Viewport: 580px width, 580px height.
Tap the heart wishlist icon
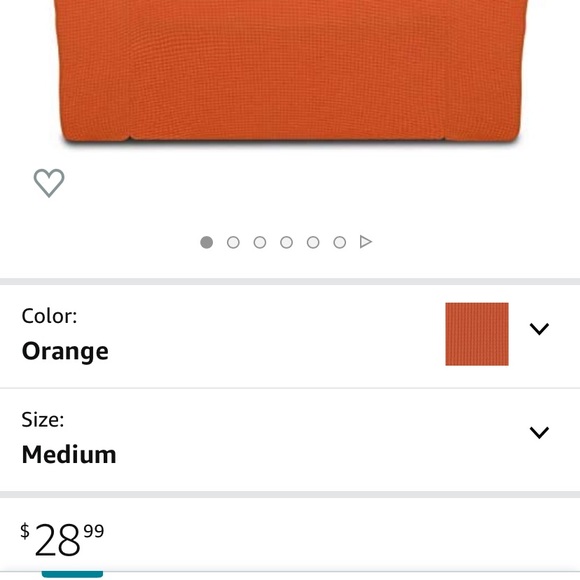(x=49, y=183)
